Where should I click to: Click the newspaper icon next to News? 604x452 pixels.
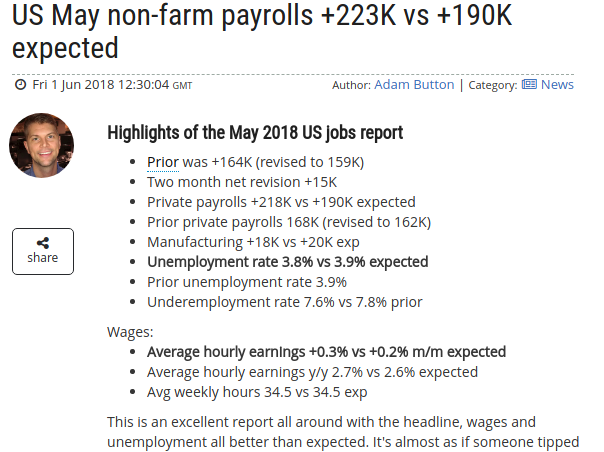529,85
